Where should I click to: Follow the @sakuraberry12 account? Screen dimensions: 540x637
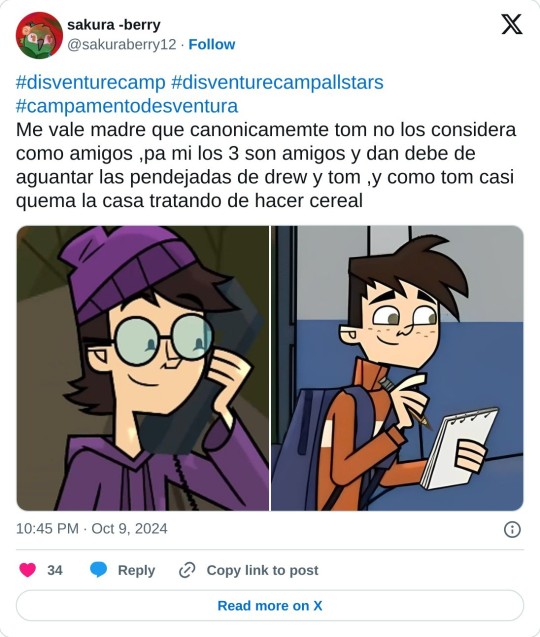pos(212,44)
